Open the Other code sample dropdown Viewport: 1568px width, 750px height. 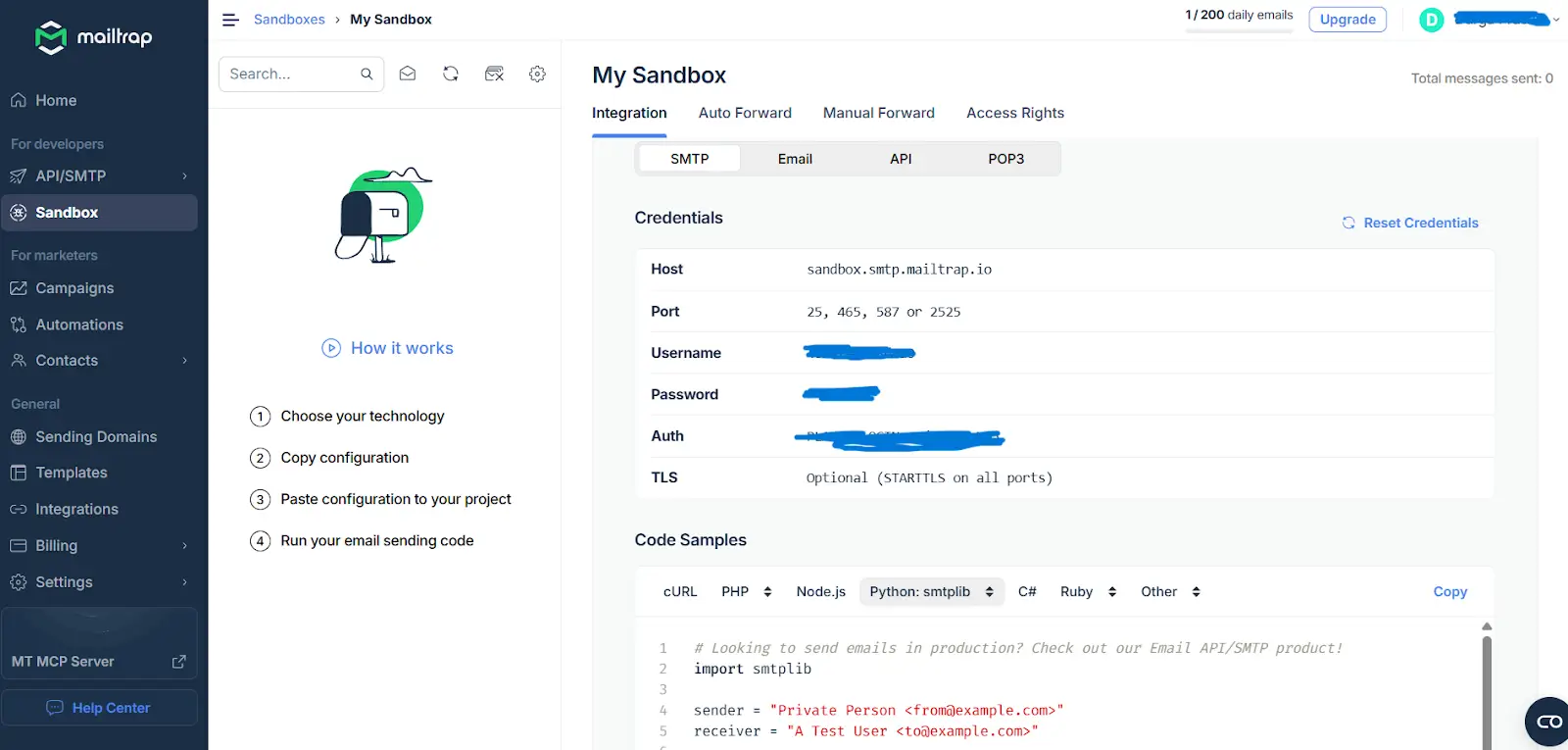click(x=1170, y=591)
